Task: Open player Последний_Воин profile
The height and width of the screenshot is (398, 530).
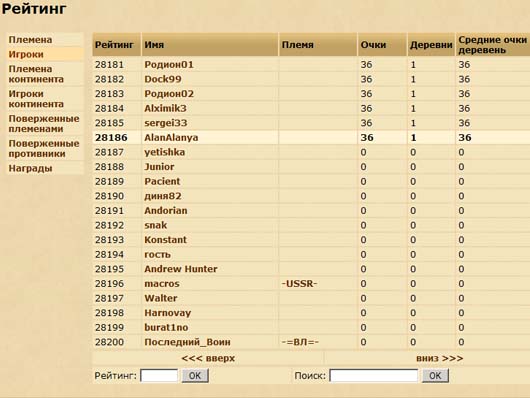Action: 188,342
